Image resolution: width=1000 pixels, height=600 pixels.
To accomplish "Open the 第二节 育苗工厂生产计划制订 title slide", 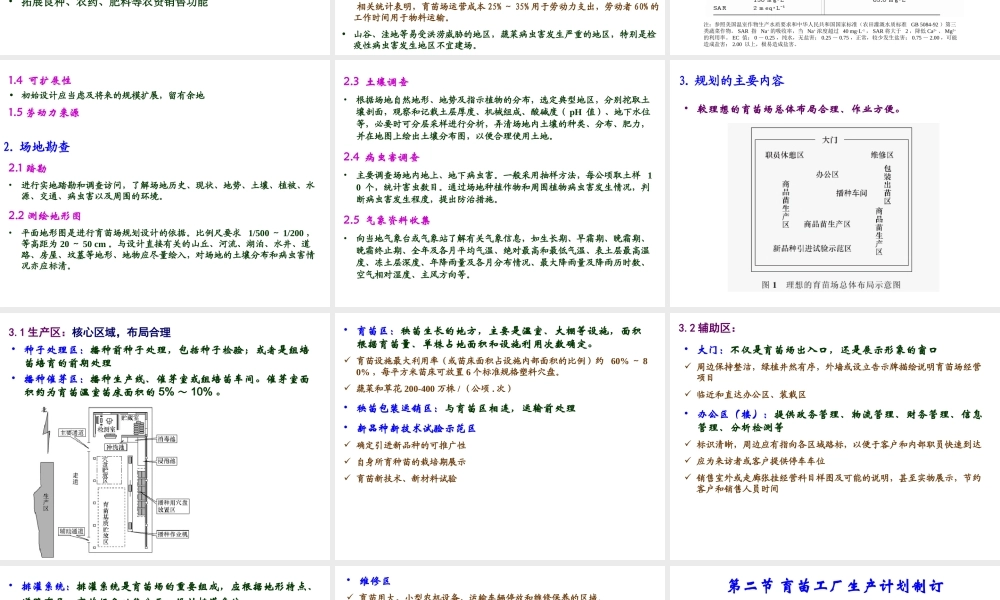I will click(834, 586).
